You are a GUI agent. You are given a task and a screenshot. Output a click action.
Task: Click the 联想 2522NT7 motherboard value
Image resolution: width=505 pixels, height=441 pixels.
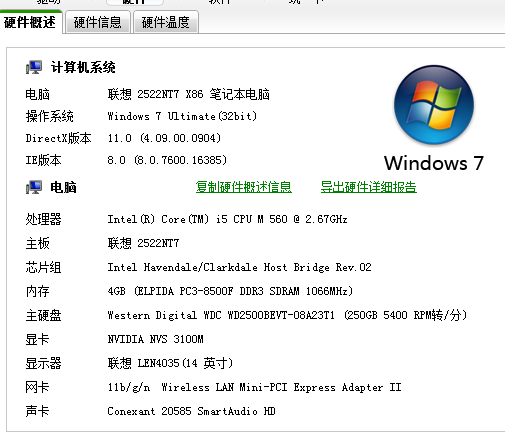pos(143,243)
